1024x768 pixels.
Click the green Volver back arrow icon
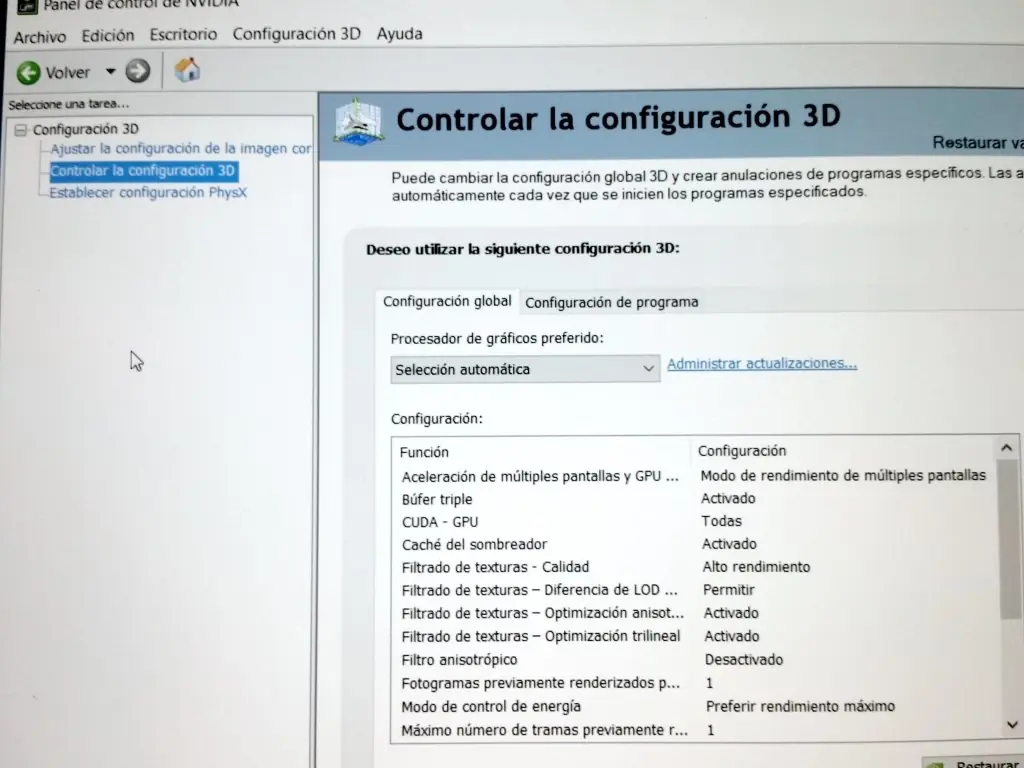click(28, 72)
